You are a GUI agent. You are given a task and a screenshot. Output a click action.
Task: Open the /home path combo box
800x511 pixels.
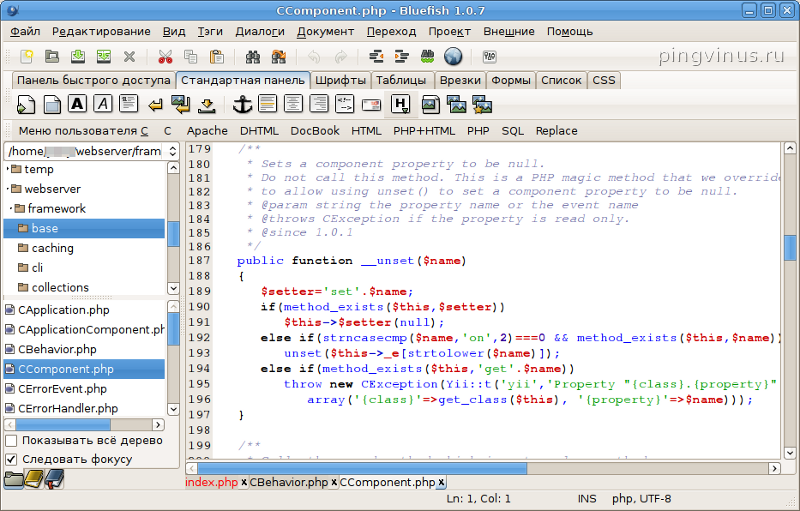coord(92,151)
